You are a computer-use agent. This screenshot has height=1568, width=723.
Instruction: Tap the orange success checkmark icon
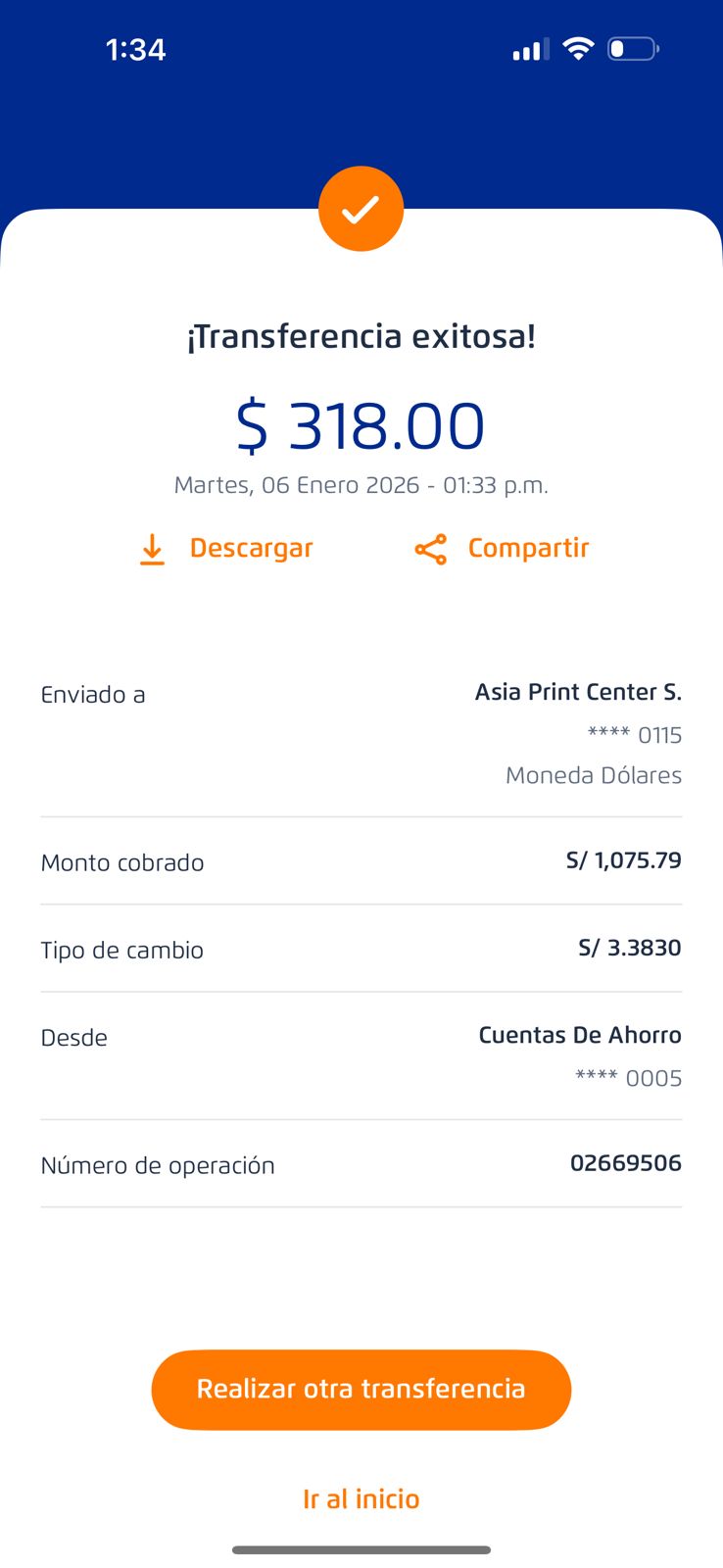[361, 209]
